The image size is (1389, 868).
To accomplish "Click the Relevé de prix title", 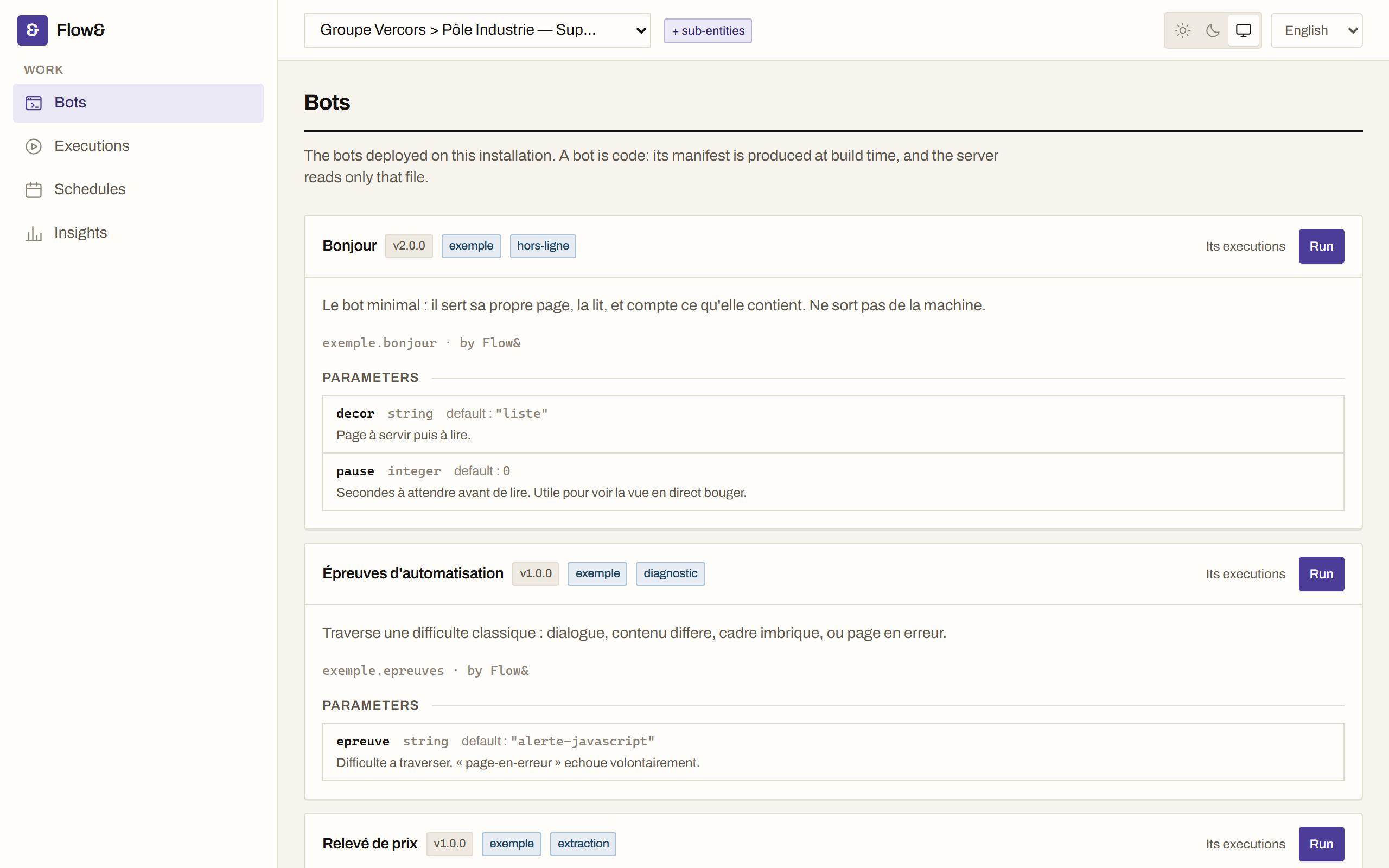I will (369, 844).
